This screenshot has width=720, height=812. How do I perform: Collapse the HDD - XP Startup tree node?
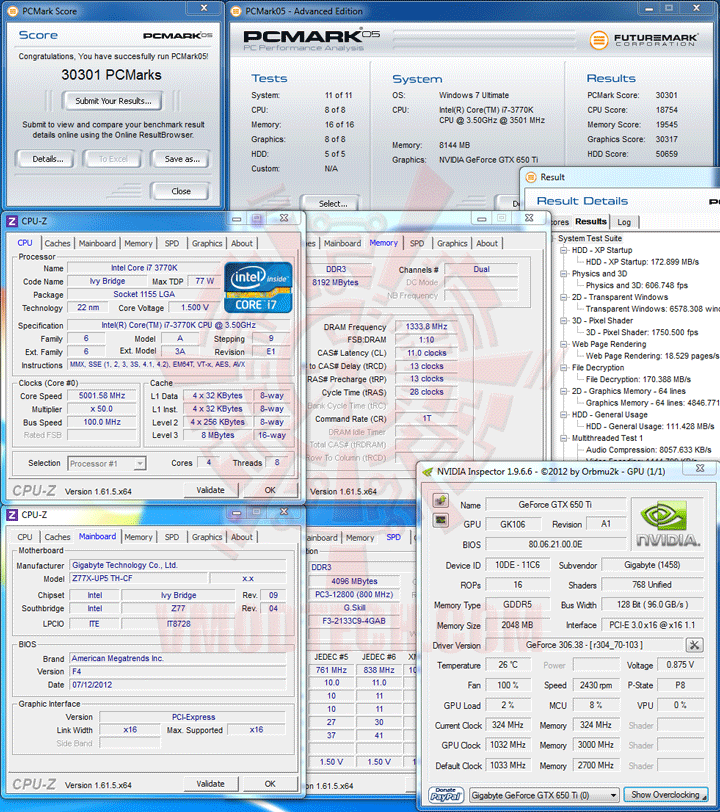(x=564, y=250)
